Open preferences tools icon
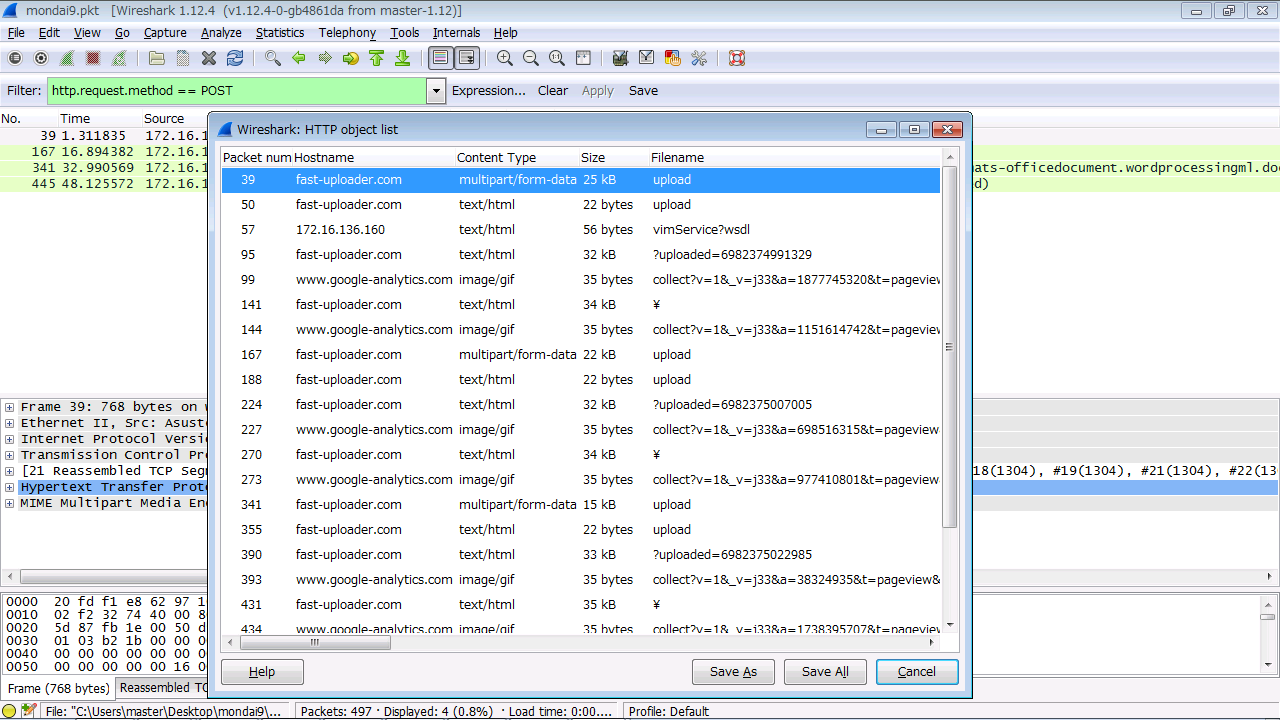1280x720 pixels. (699, 58)
